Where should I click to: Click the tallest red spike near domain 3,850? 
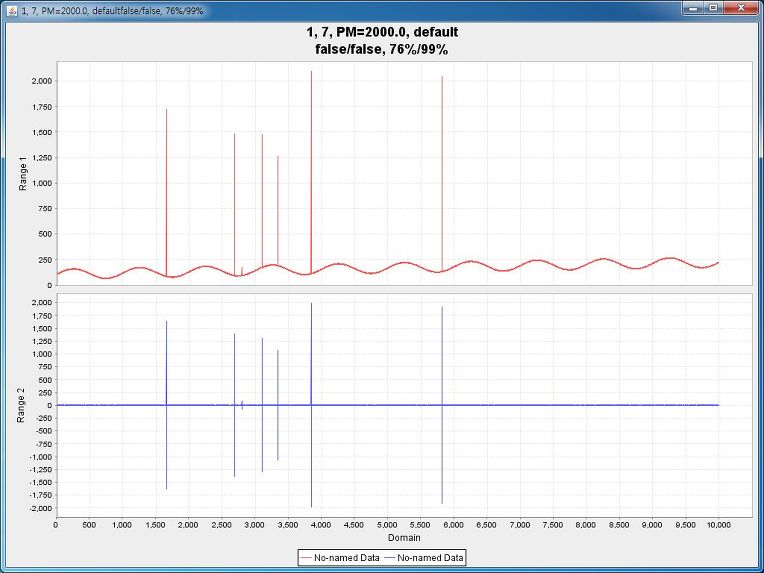[311, 171]
